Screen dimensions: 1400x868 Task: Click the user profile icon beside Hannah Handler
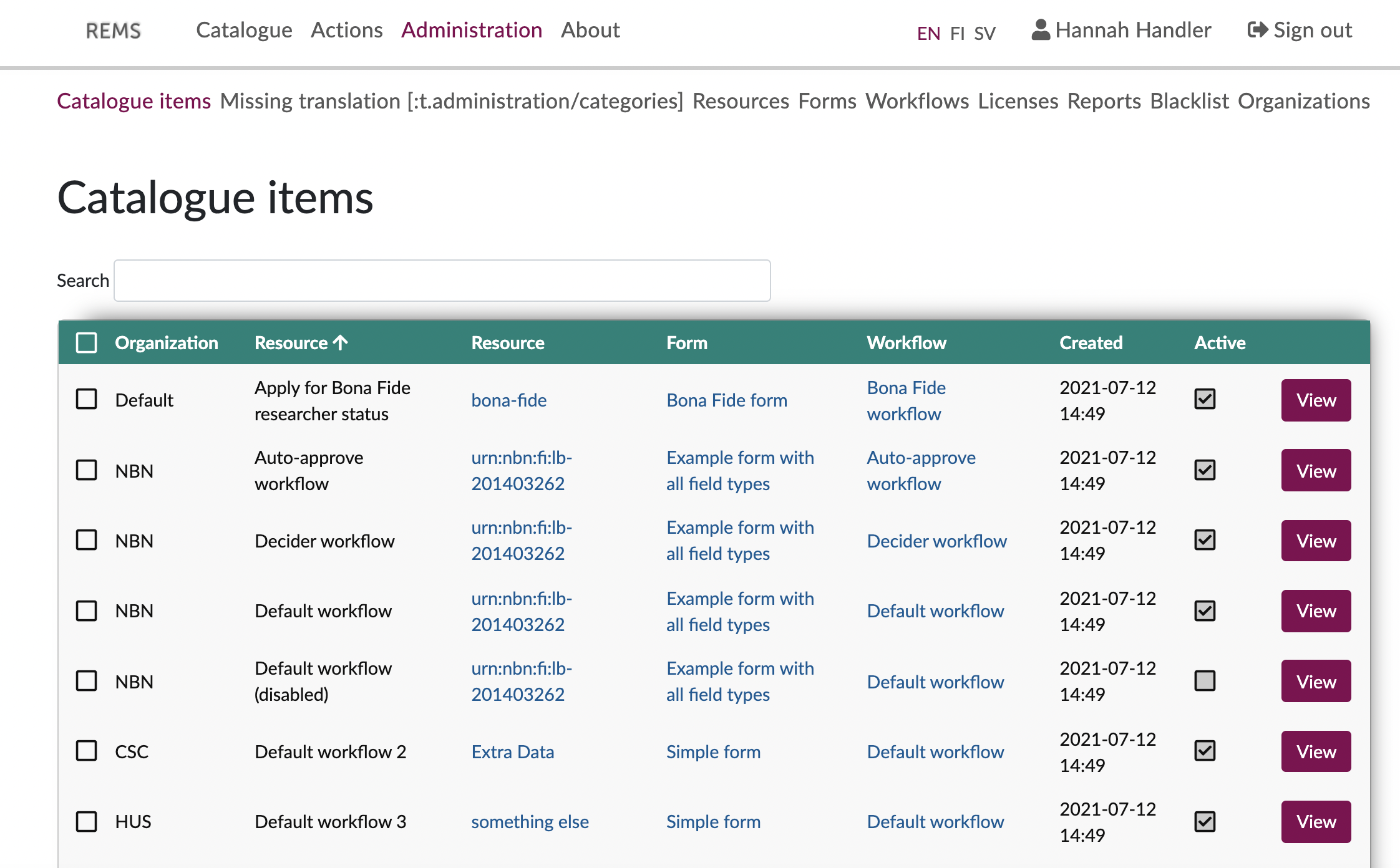point(1041,30)
